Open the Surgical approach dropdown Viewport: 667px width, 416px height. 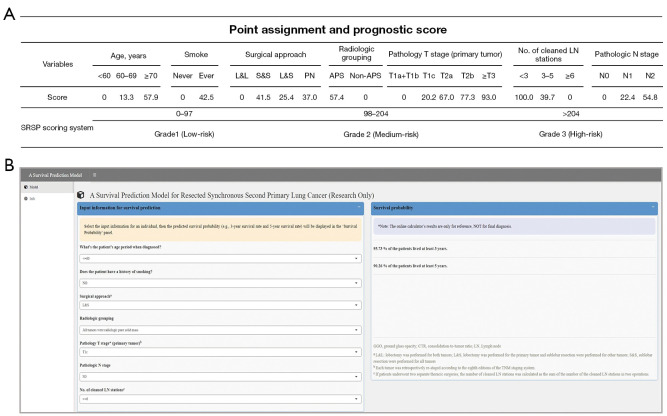tap(220, 305)
